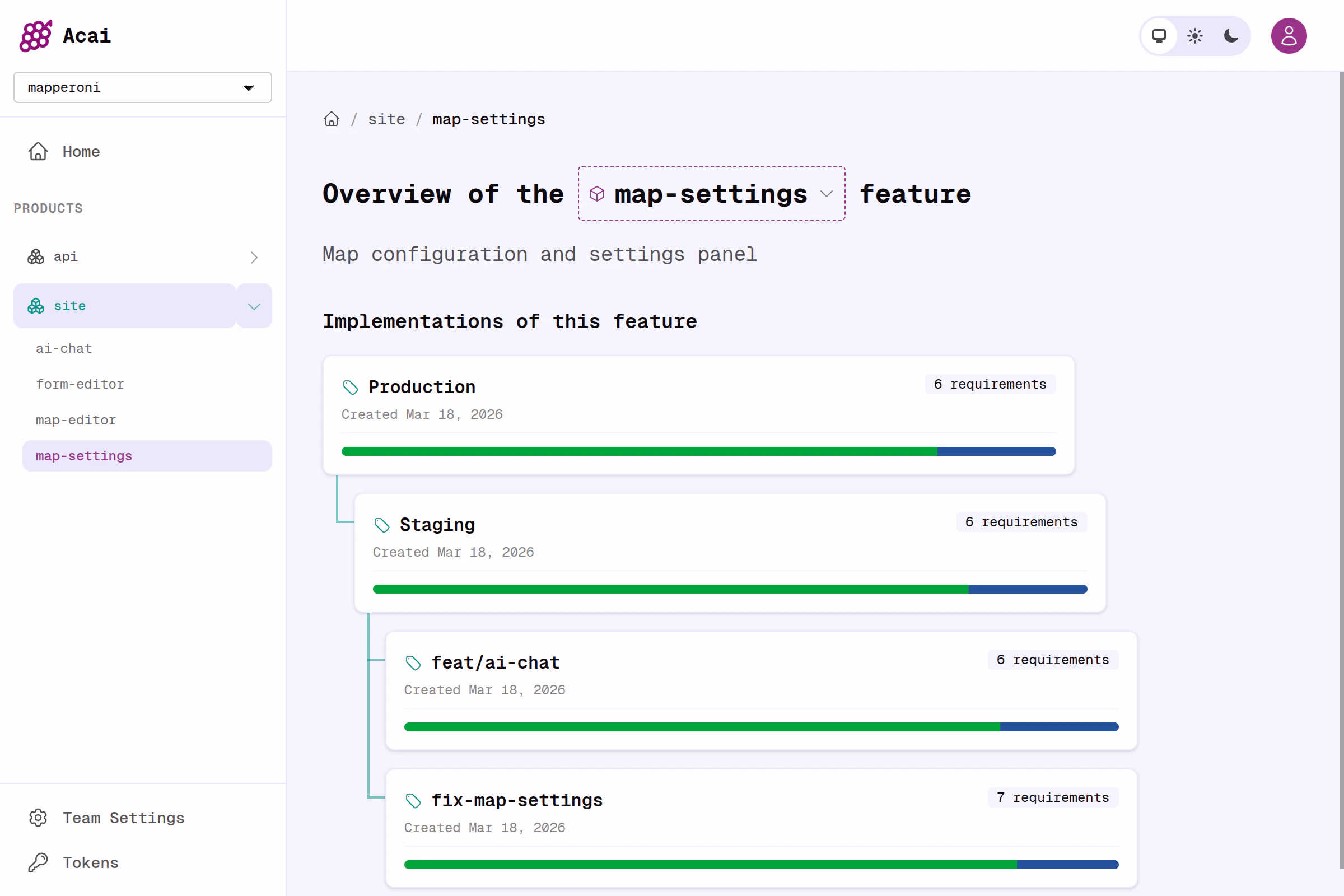The width and height of the screenshot is (1344, 896).
Task: Switch to system theme with monitor toggle
Action: pos(1159,35)
